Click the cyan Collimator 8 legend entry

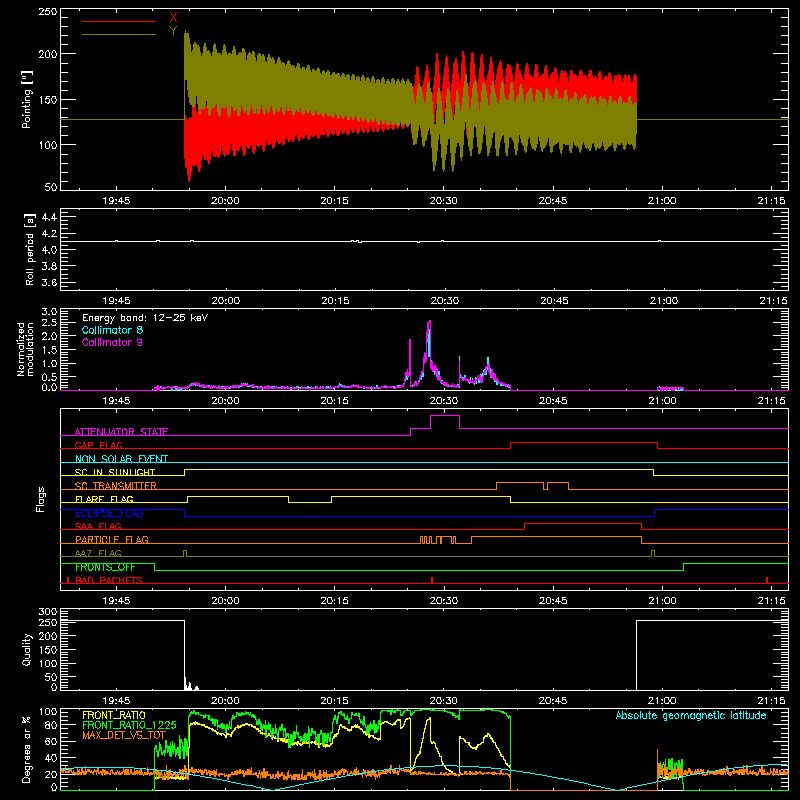[x=112, y=330]
